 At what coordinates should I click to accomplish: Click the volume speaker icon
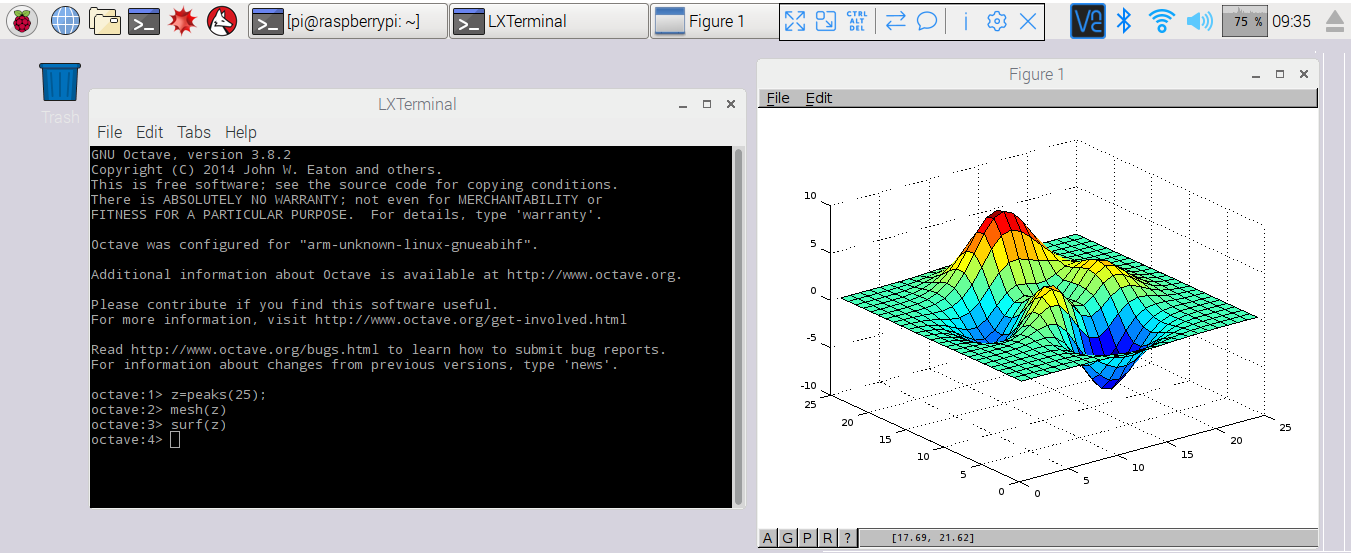(1197, 21)
